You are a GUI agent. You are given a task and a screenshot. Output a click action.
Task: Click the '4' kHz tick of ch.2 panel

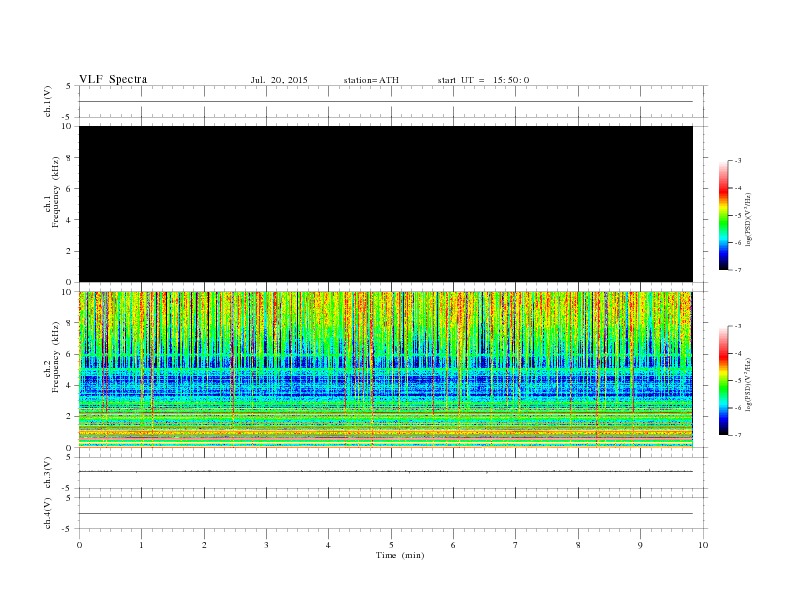click(70, 385)
